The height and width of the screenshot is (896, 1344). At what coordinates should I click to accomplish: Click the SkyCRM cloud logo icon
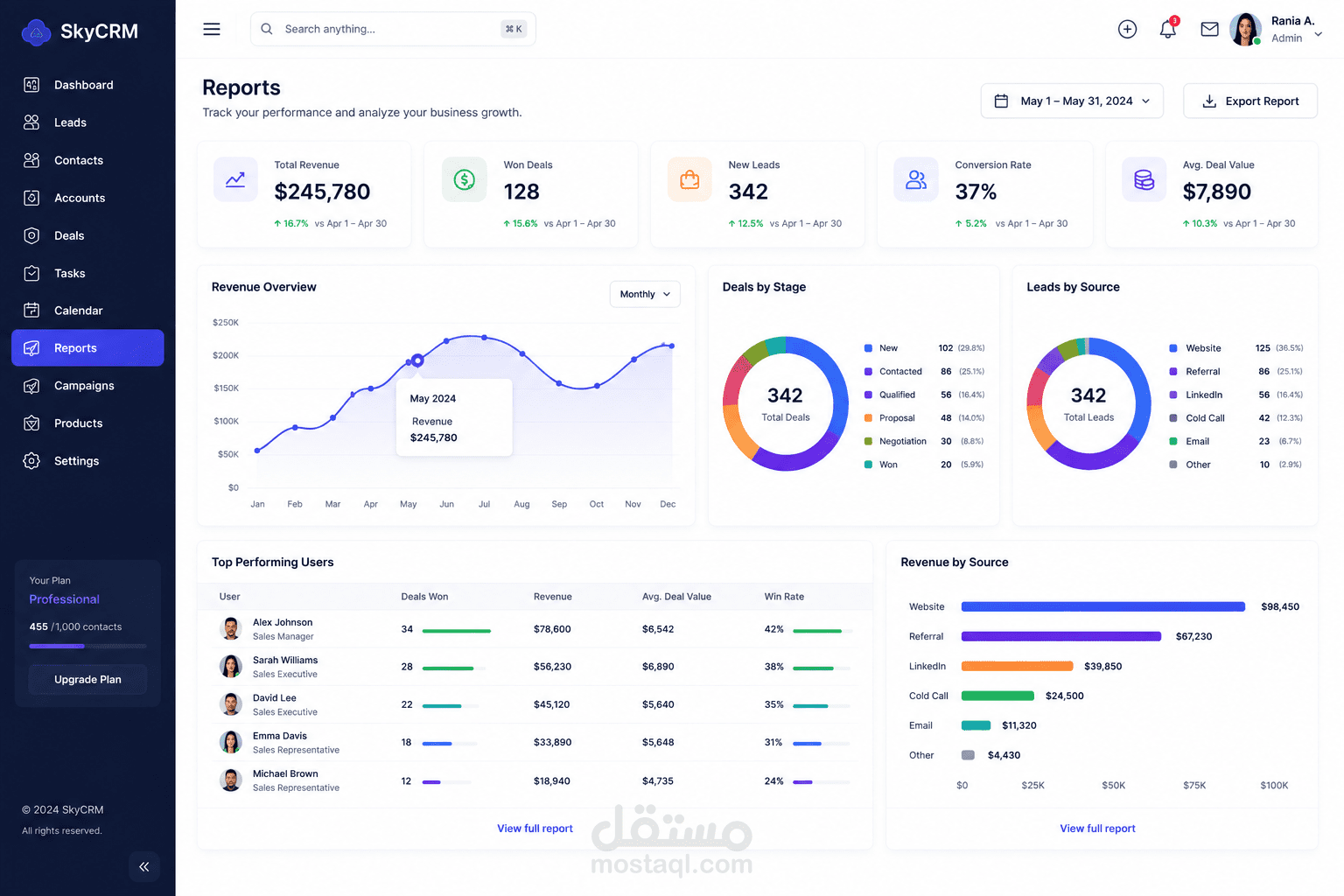pos(36,31)
